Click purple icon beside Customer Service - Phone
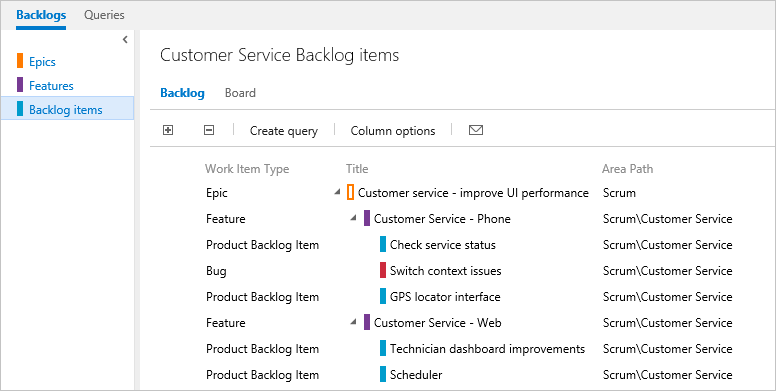 [x=367, y=218]
